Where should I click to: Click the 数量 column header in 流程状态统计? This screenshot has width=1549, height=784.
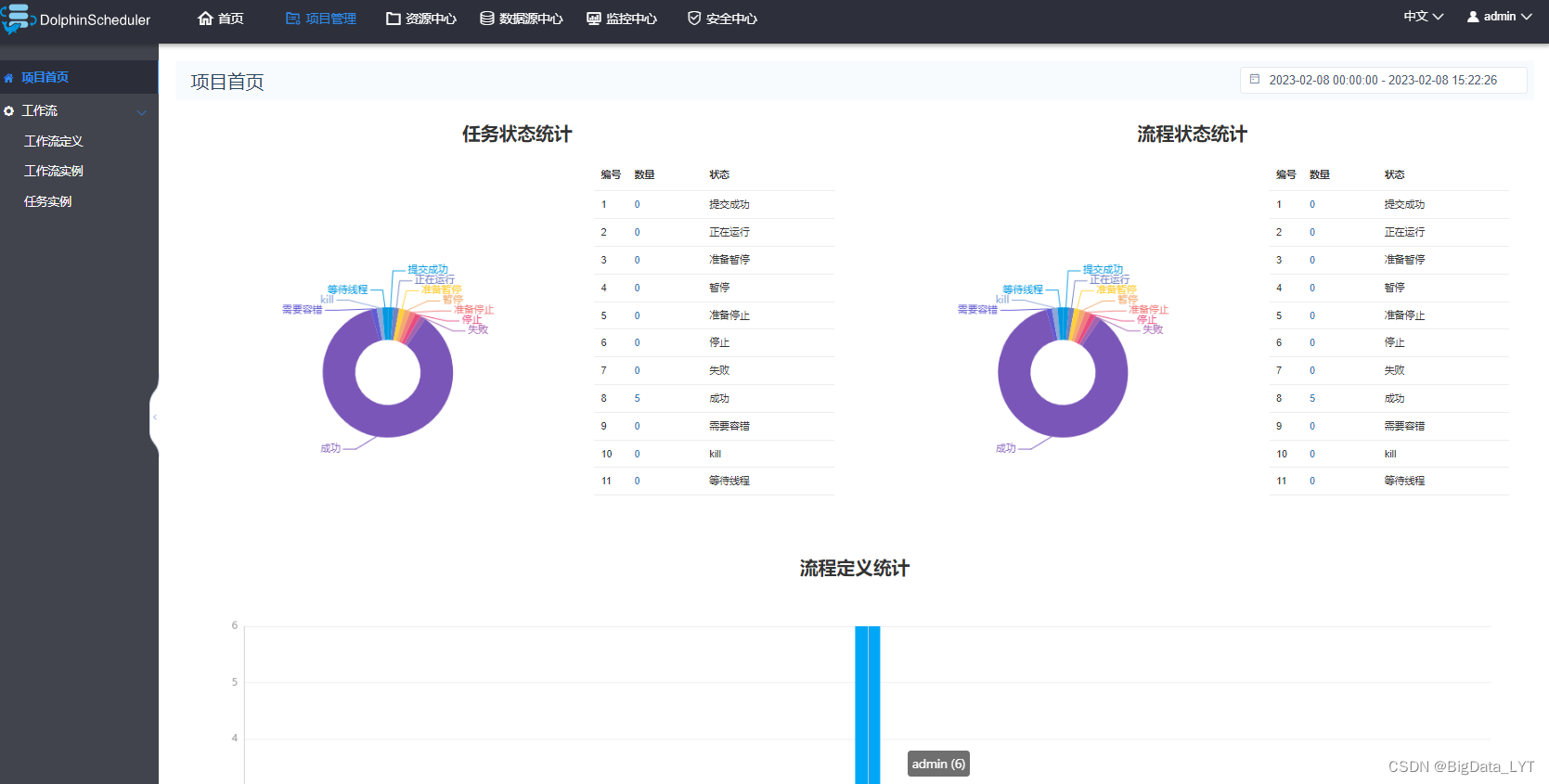[x=1320, y=174]
